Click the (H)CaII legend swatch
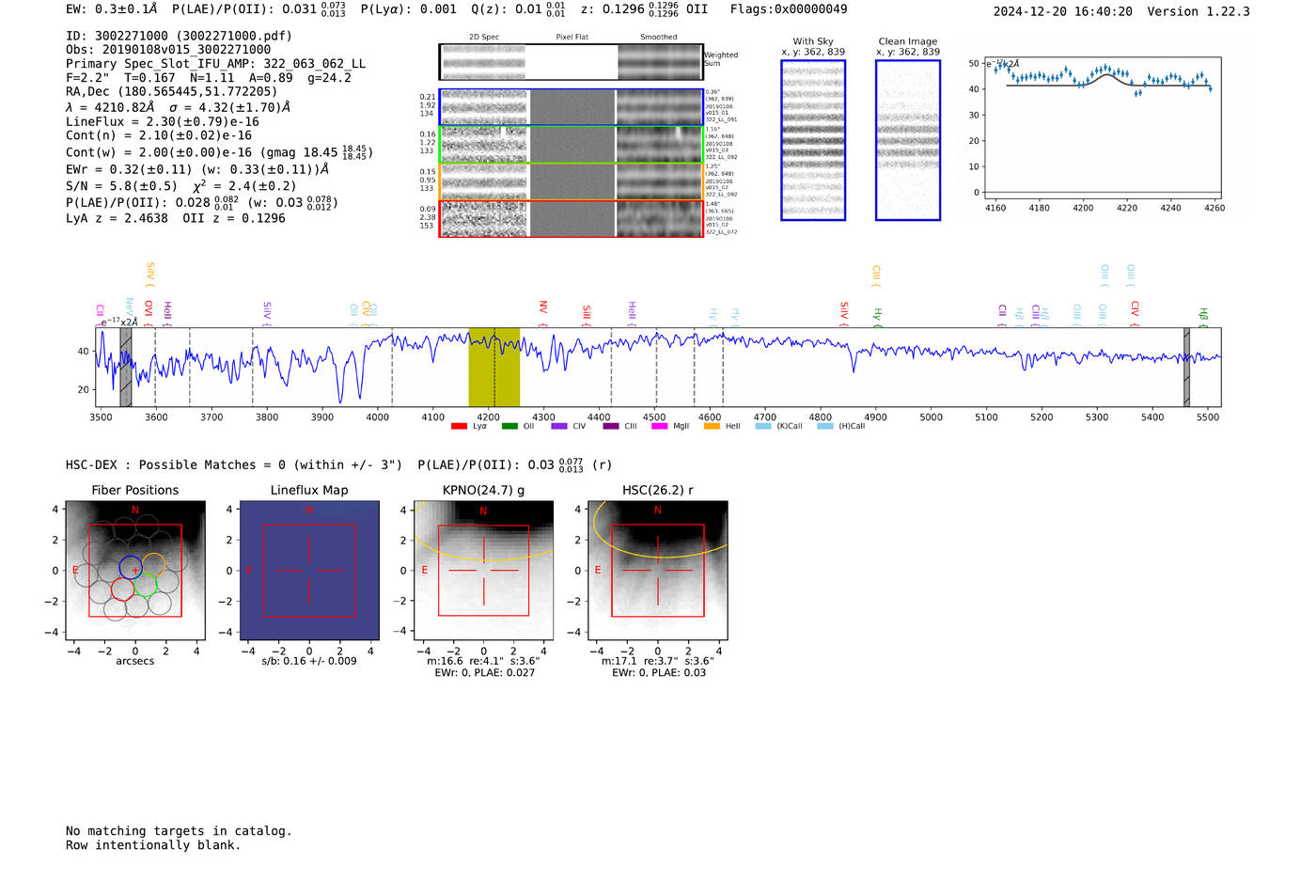 coord(825,426)
